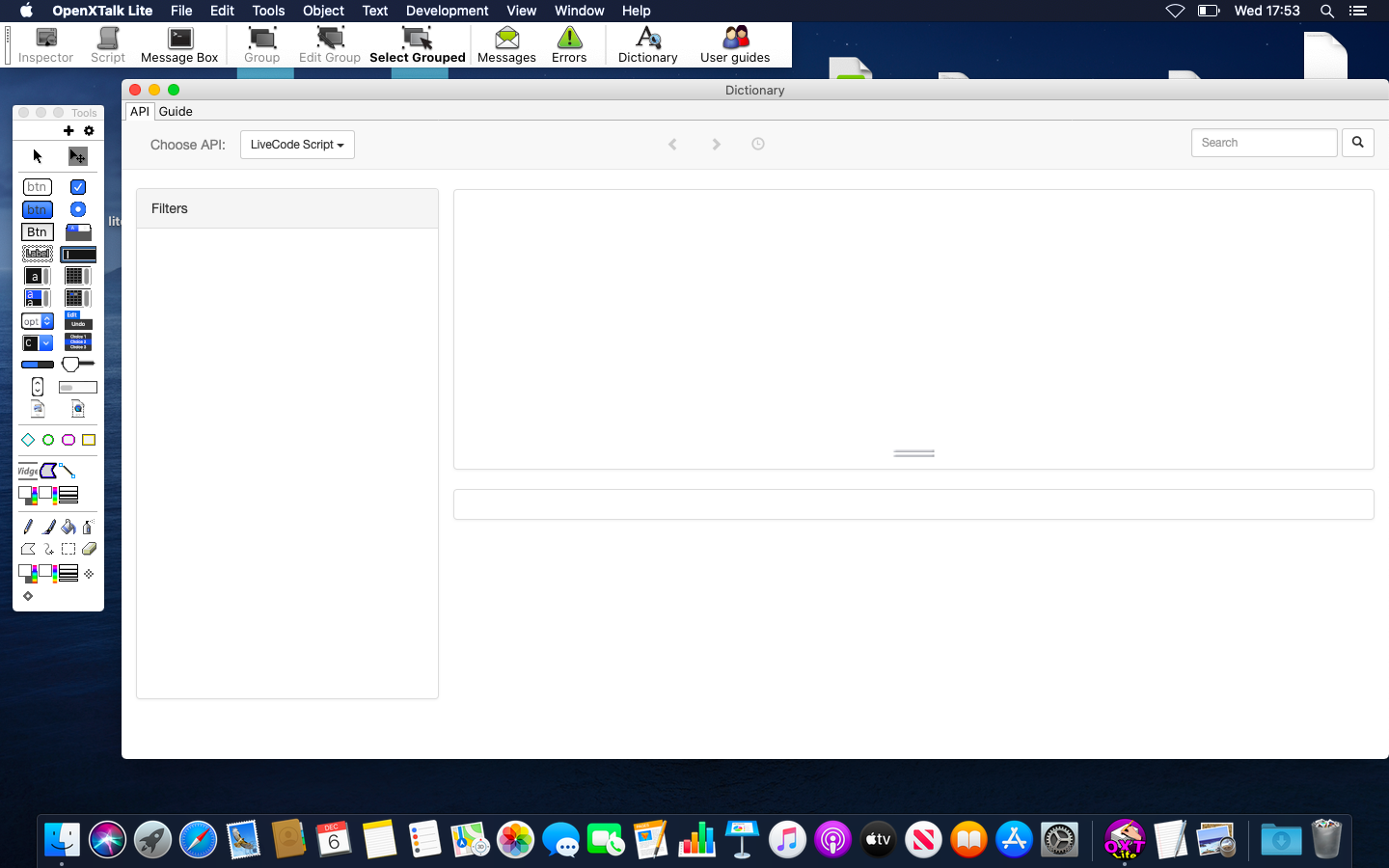1389x868 pixels.
Task: Open the Inspector from the toolbar
Action: pos(45,45)
